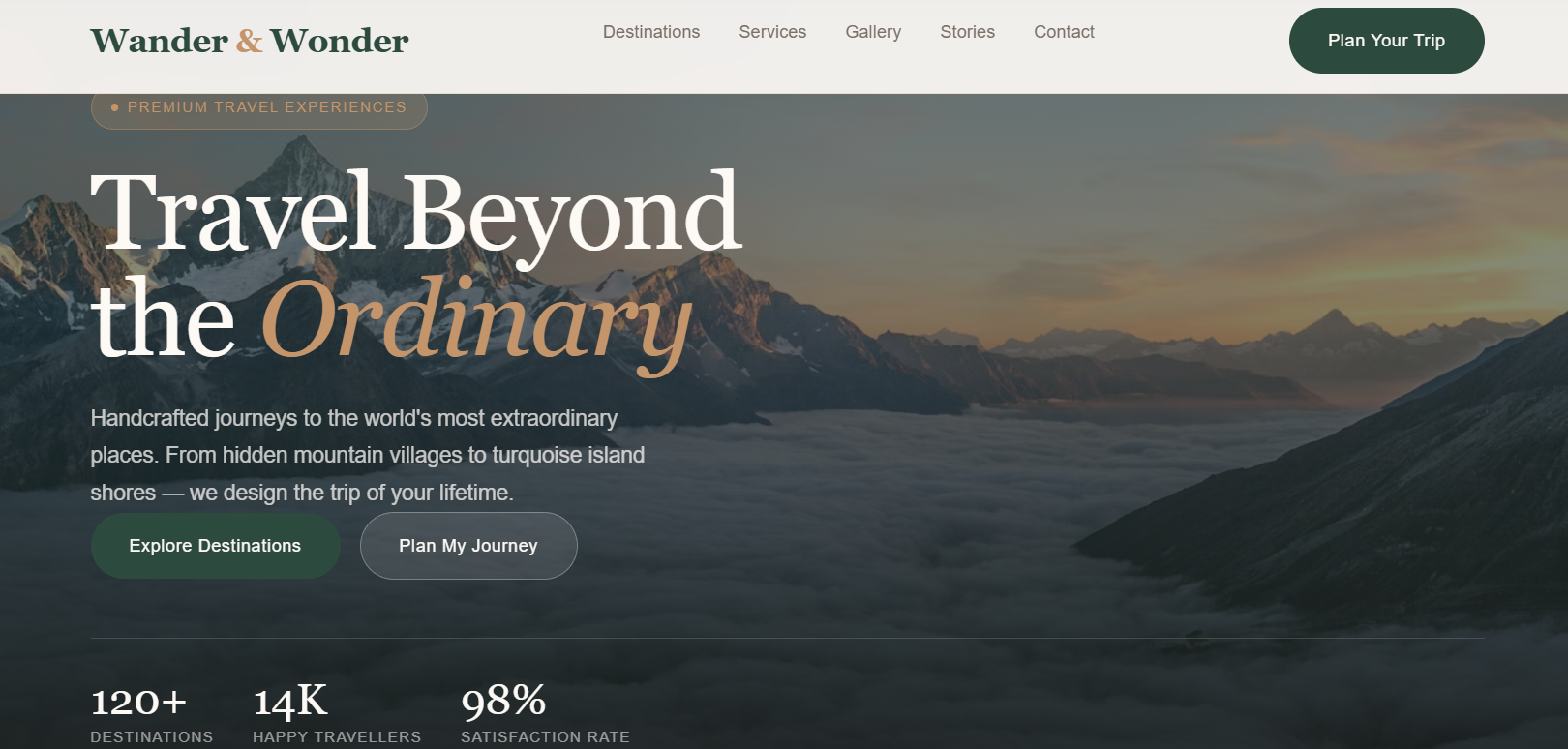
Task: Click the ampersand in the site logo
Action: pyautogui.click(x=250, y=41)
